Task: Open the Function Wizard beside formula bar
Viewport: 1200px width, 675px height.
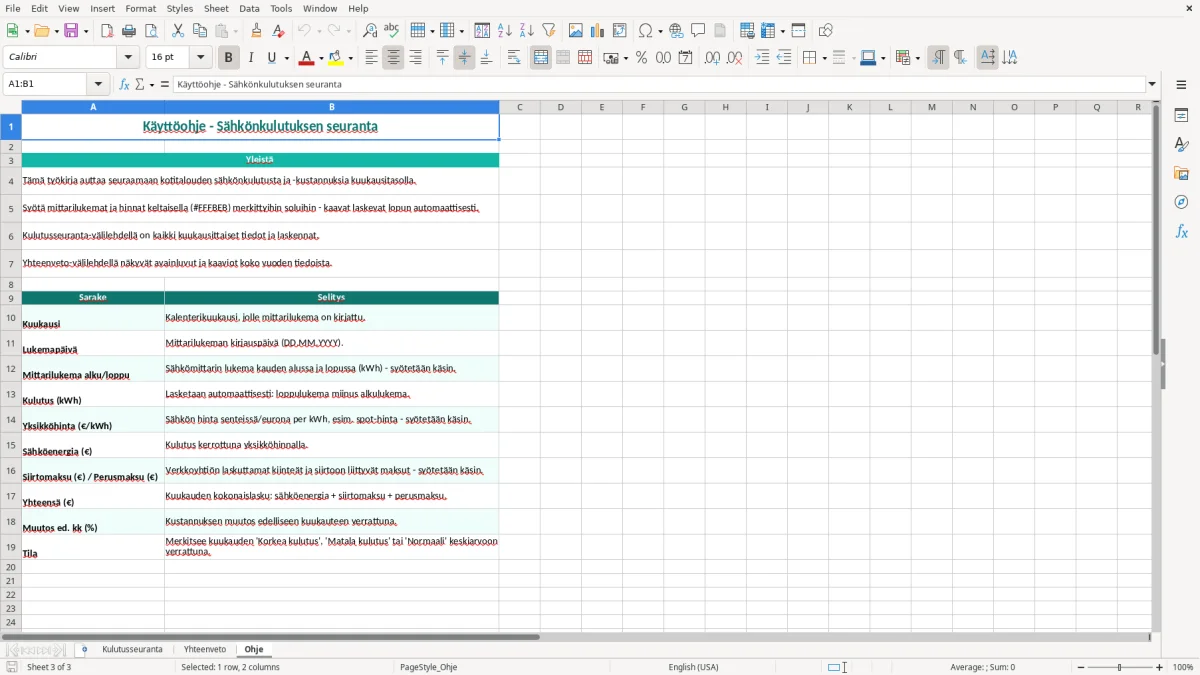Action: tap(124, 84)
